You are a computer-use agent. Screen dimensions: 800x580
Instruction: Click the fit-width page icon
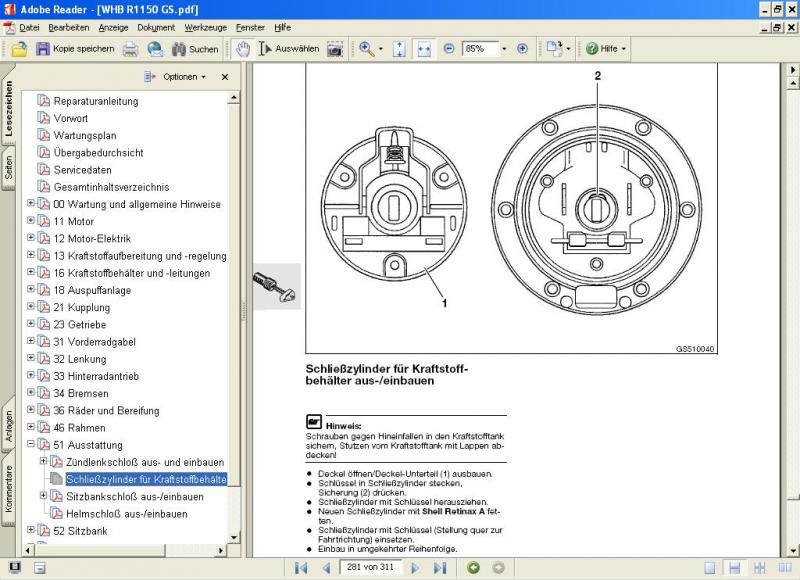click(423, 48)
